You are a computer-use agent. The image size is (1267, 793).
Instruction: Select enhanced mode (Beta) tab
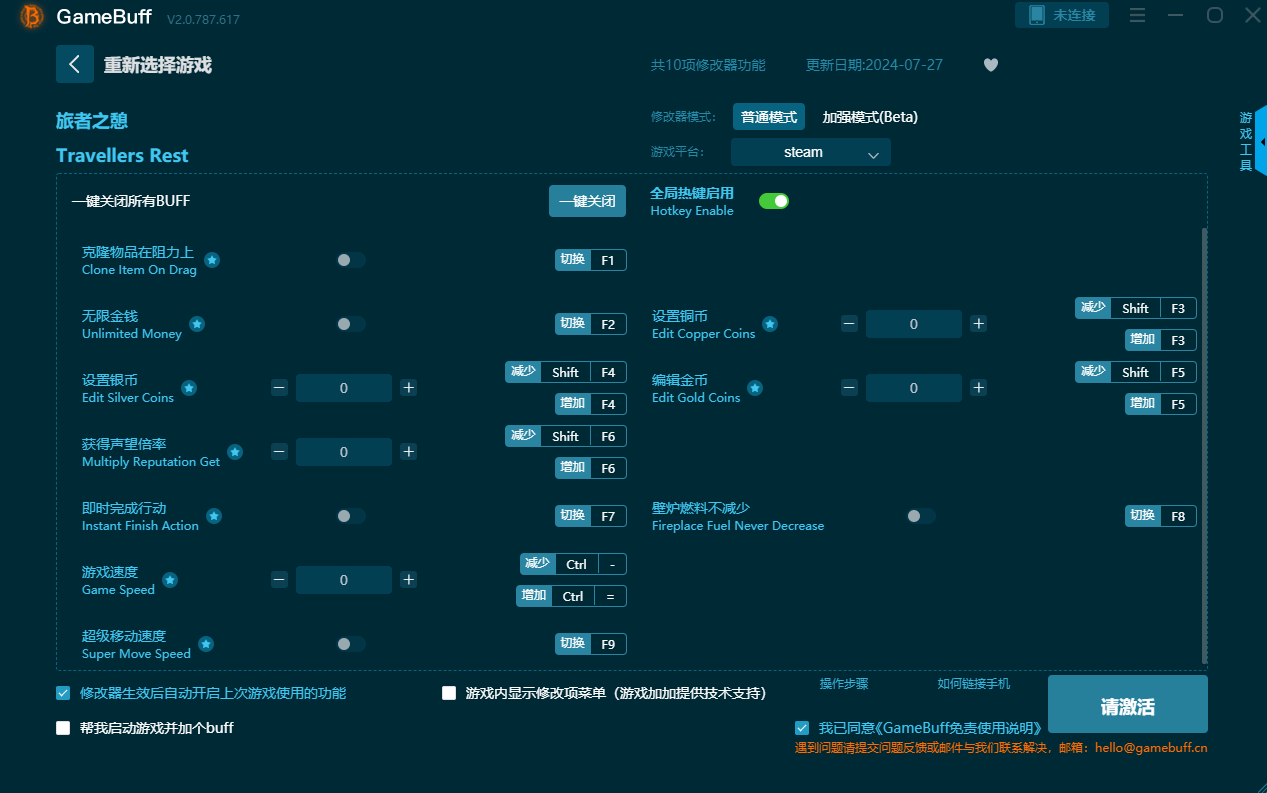tap(870, 117)
